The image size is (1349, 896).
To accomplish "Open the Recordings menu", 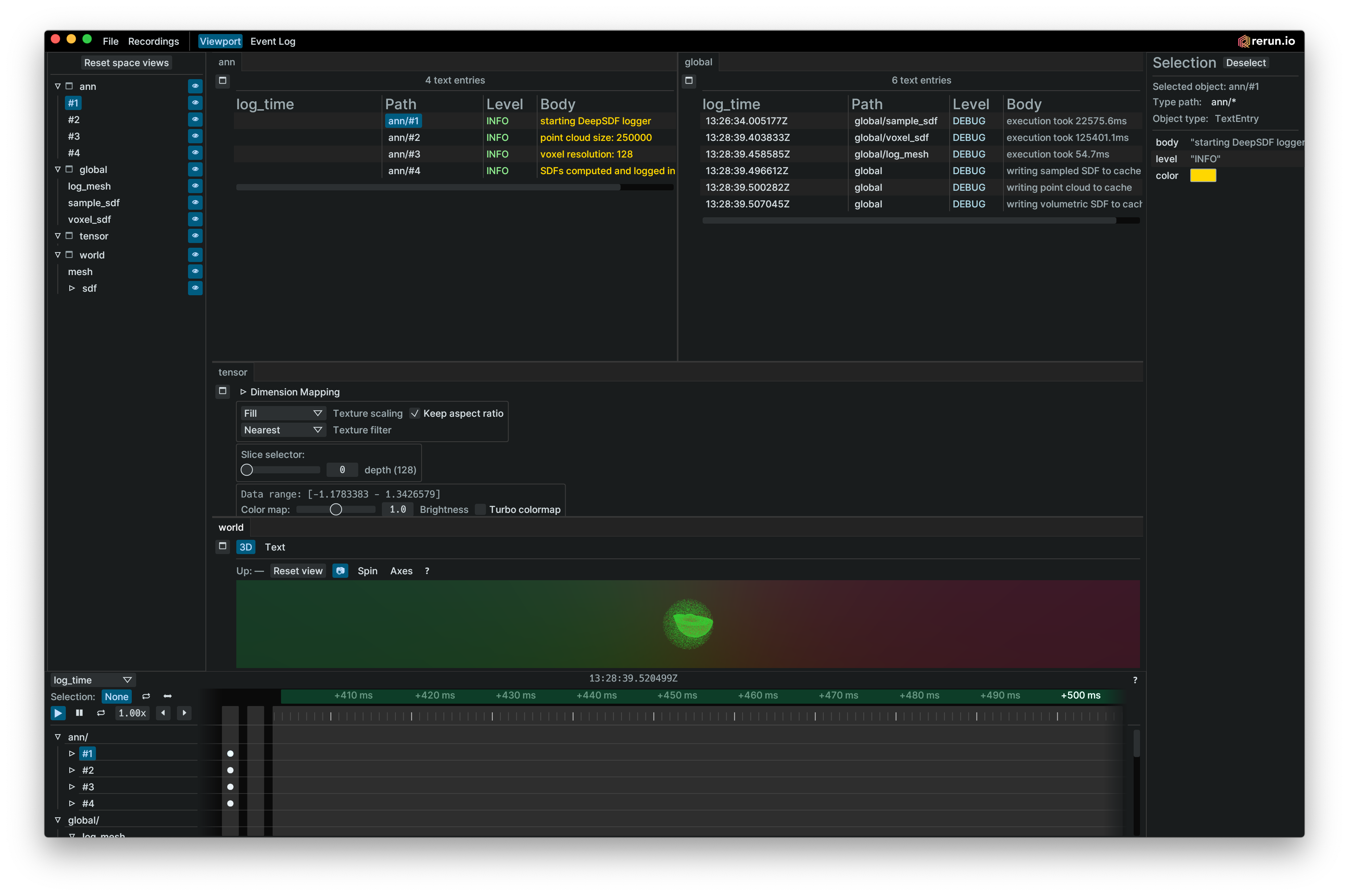I will pos(153,41).
